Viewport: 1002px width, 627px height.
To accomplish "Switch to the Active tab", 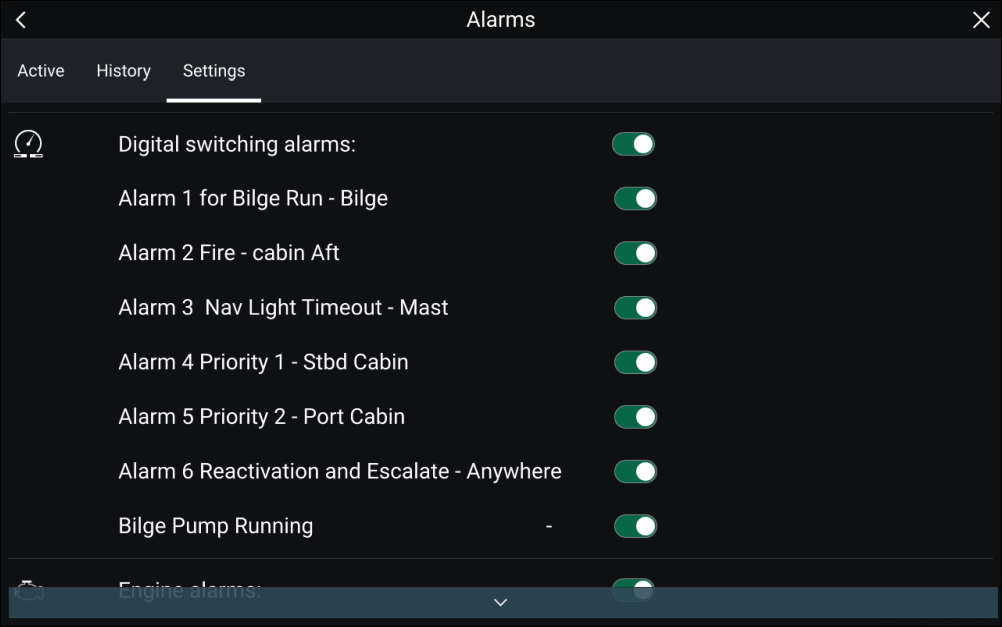I will coord(41,70).
